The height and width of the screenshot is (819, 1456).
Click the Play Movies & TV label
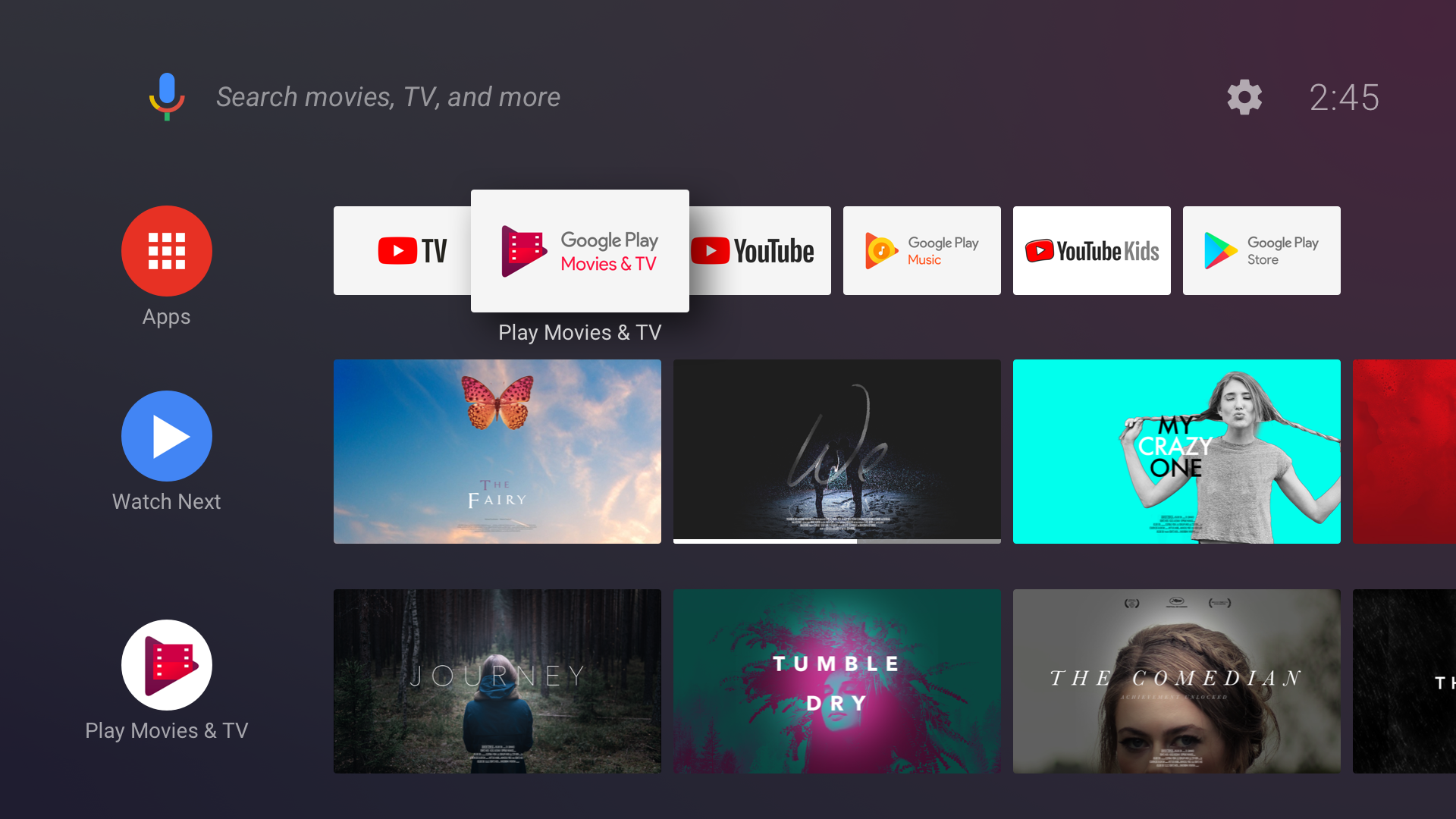[579, 333]
